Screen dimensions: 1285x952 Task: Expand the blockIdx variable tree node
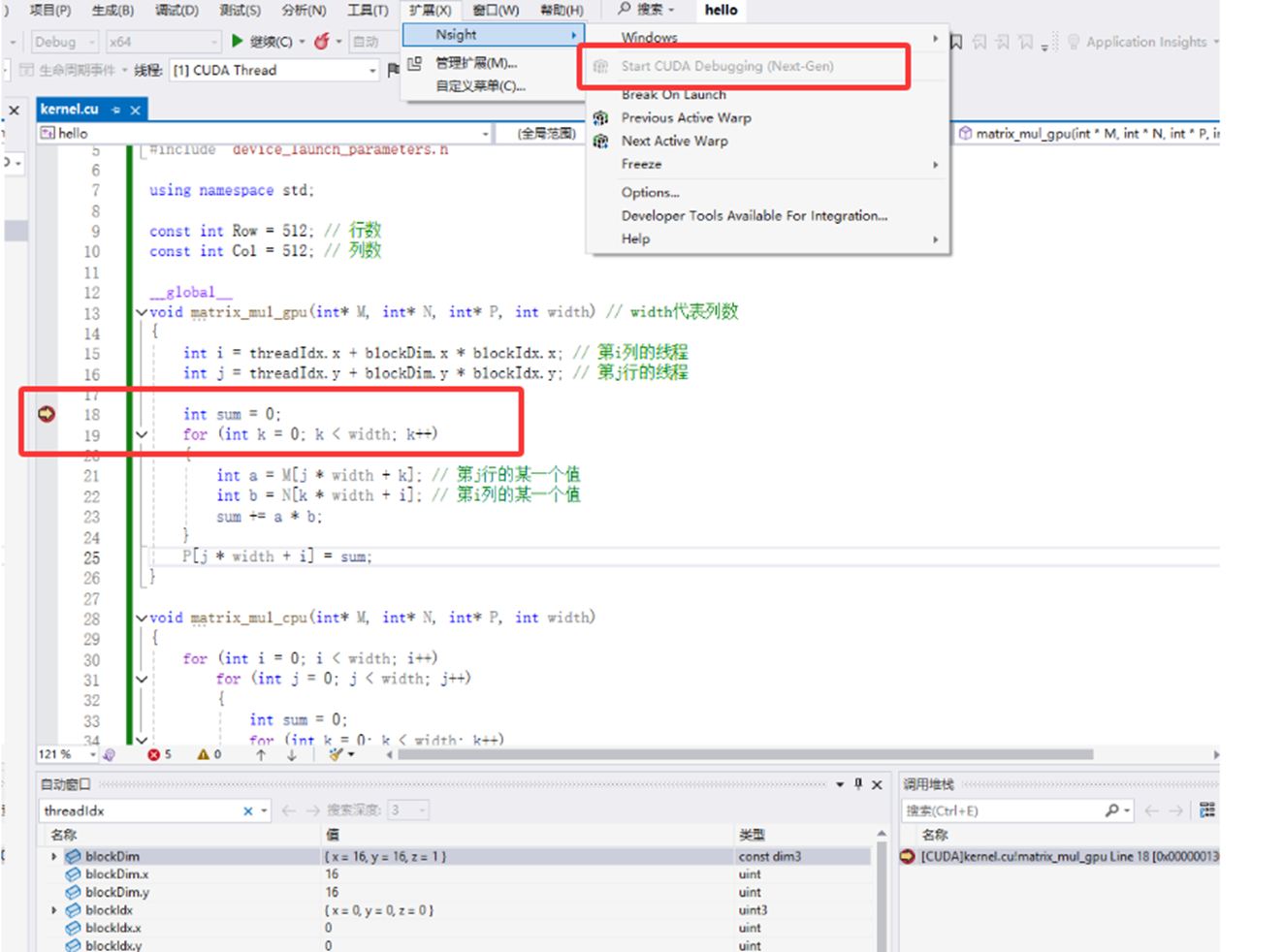click(x=54, y=910)
